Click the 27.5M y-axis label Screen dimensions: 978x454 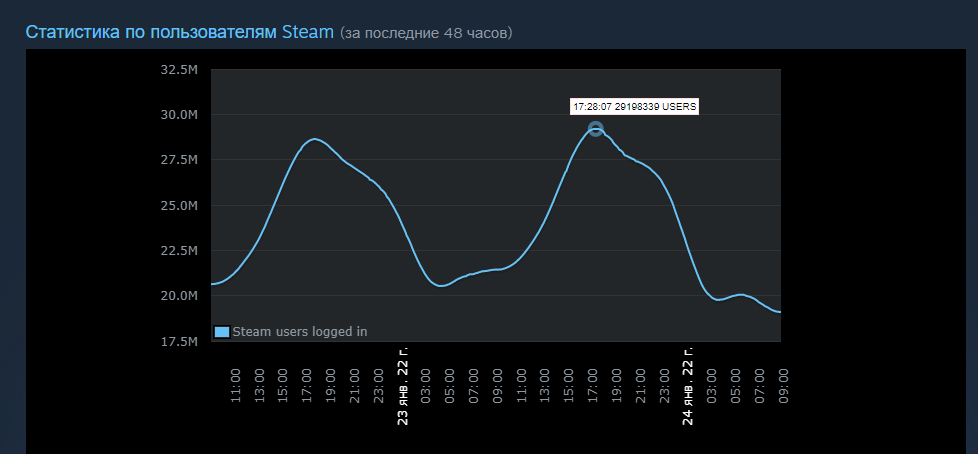(179, 160)
